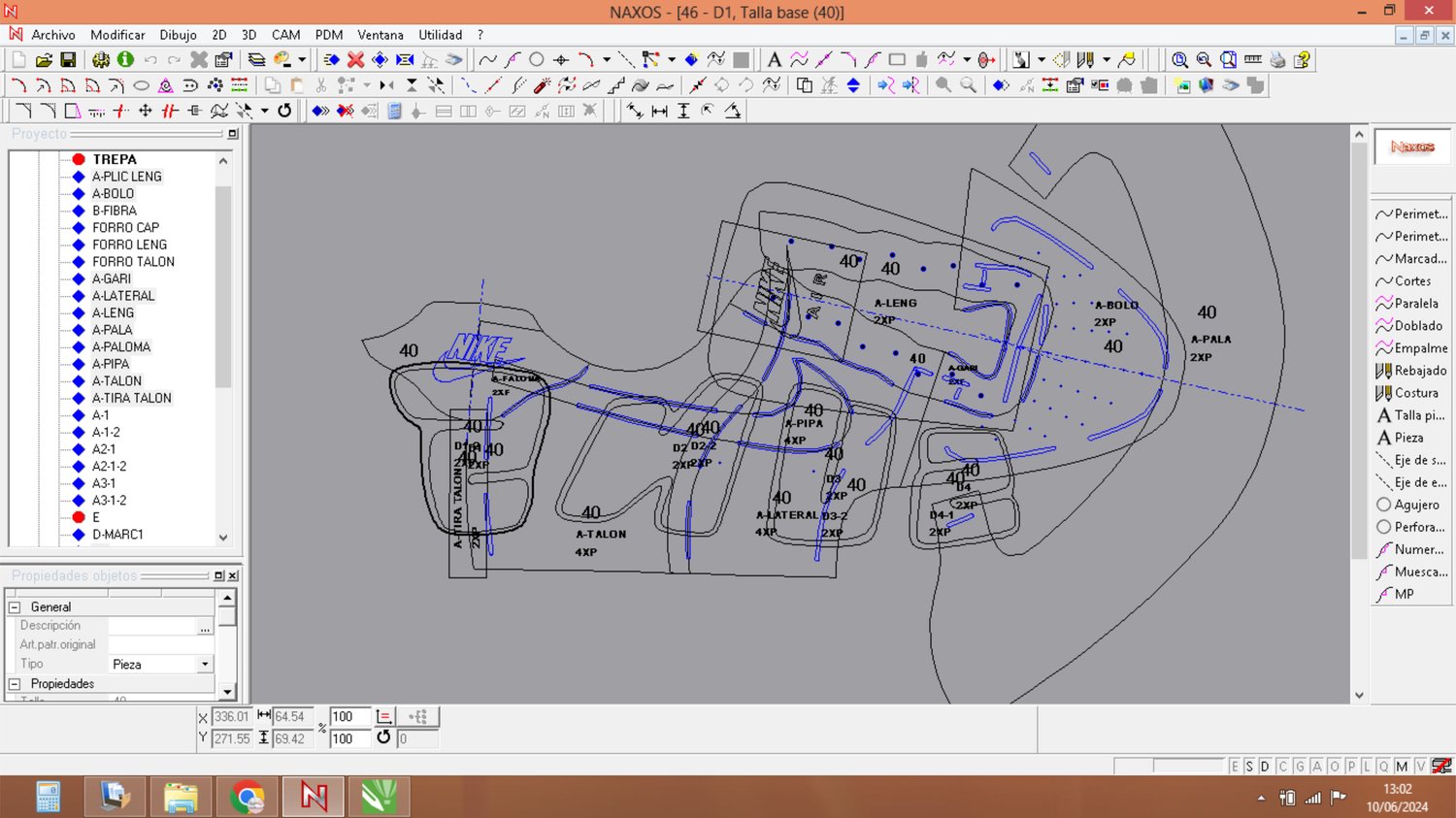1456x818 pixels.
Task: Click the red X delete icon in the top toolbar
Action: pyautogui.click(x=355, y=60)
